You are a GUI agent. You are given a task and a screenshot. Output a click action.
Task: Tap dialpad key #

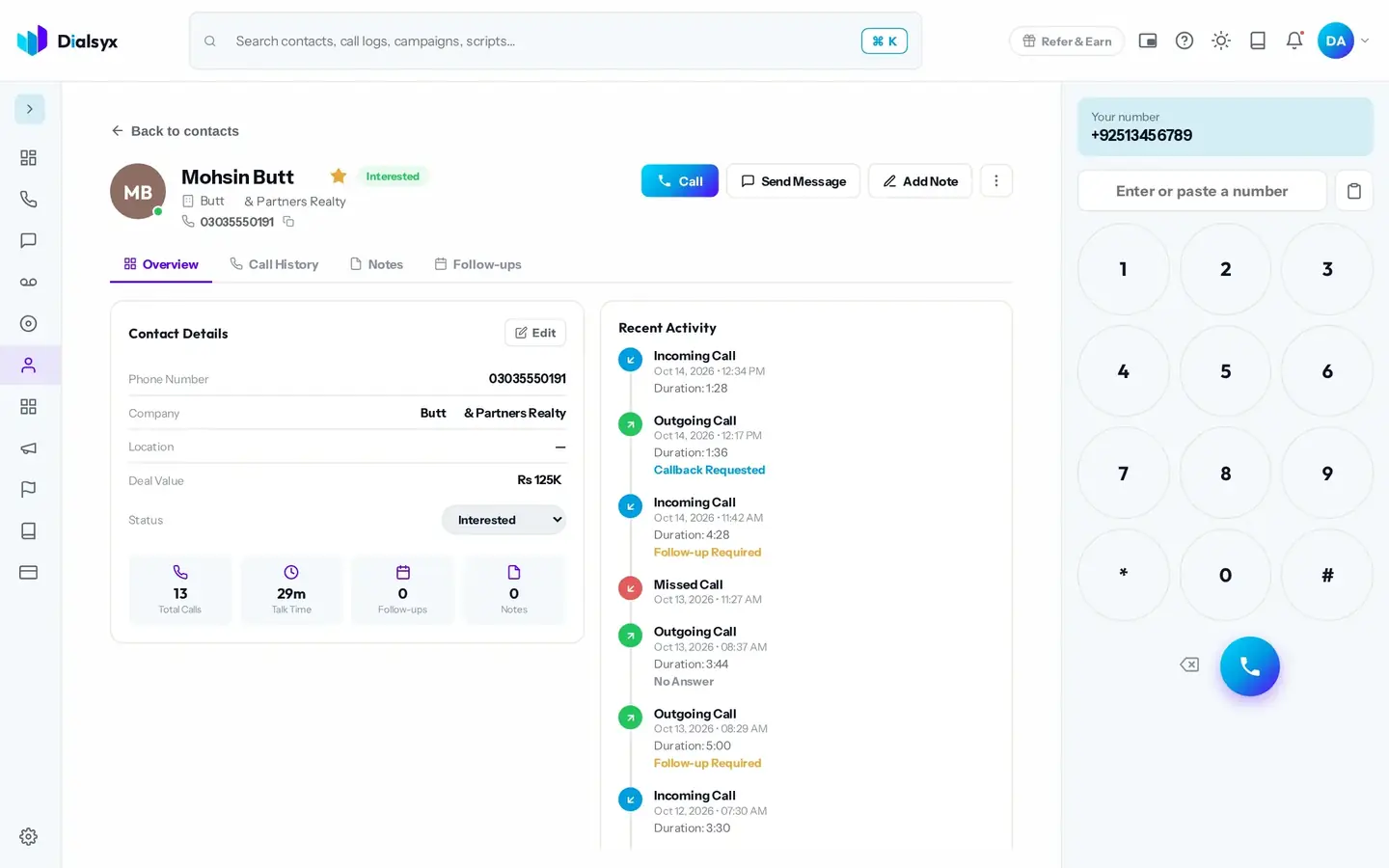point(1327,575)
